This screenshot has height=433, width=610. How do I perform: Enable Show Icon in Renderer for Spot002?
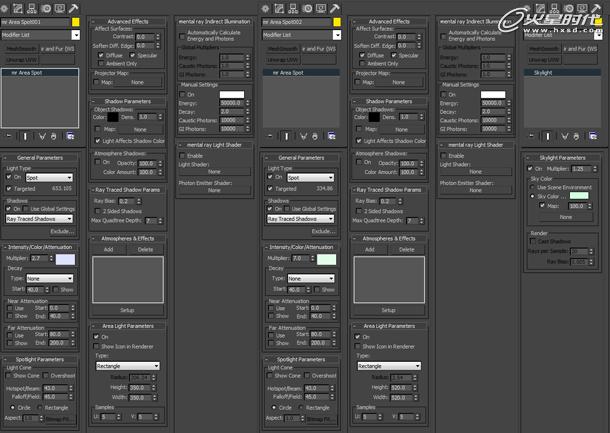click(358, 346)
